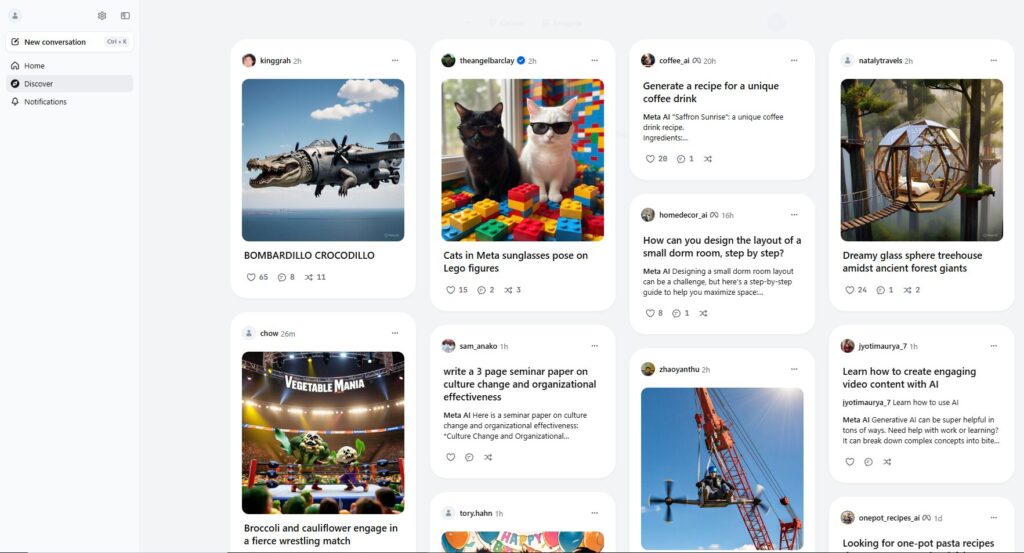Screen dimensions: 1024x553
Task: Open the user profile avatar in sidebar
Action: click(15, 16)
